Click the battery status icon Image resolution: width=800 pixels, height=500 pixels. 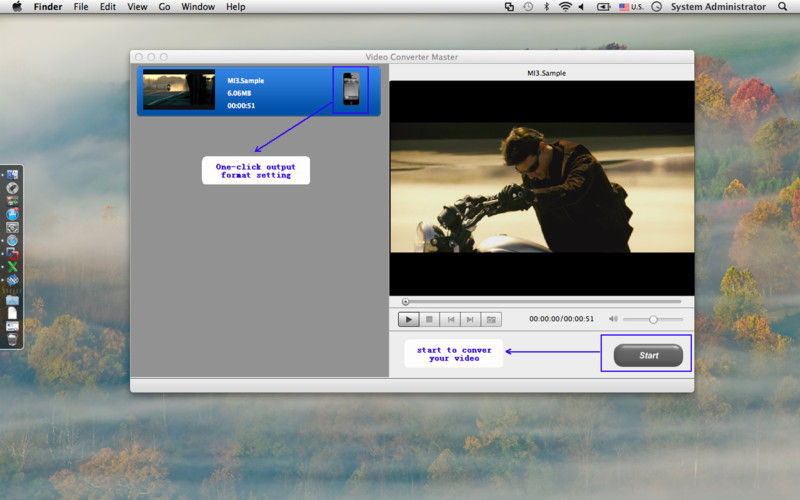604,7
